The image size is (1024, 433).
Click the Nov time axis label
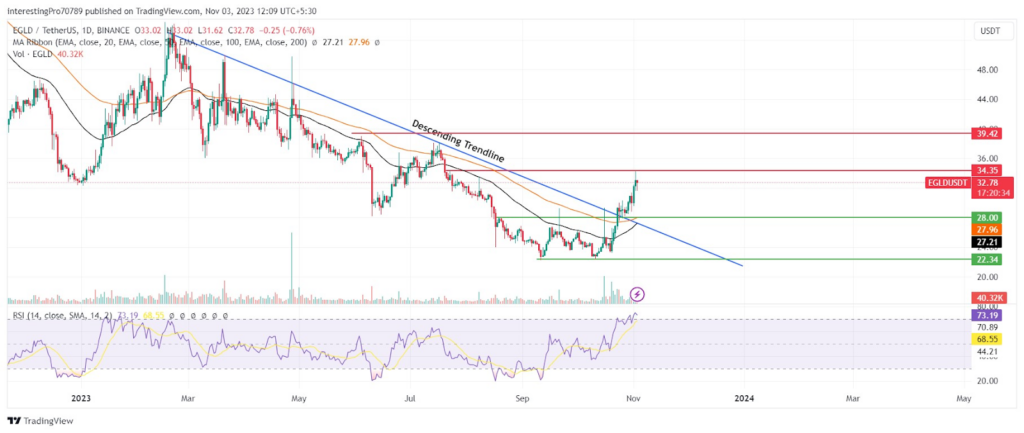click(633, 397)
